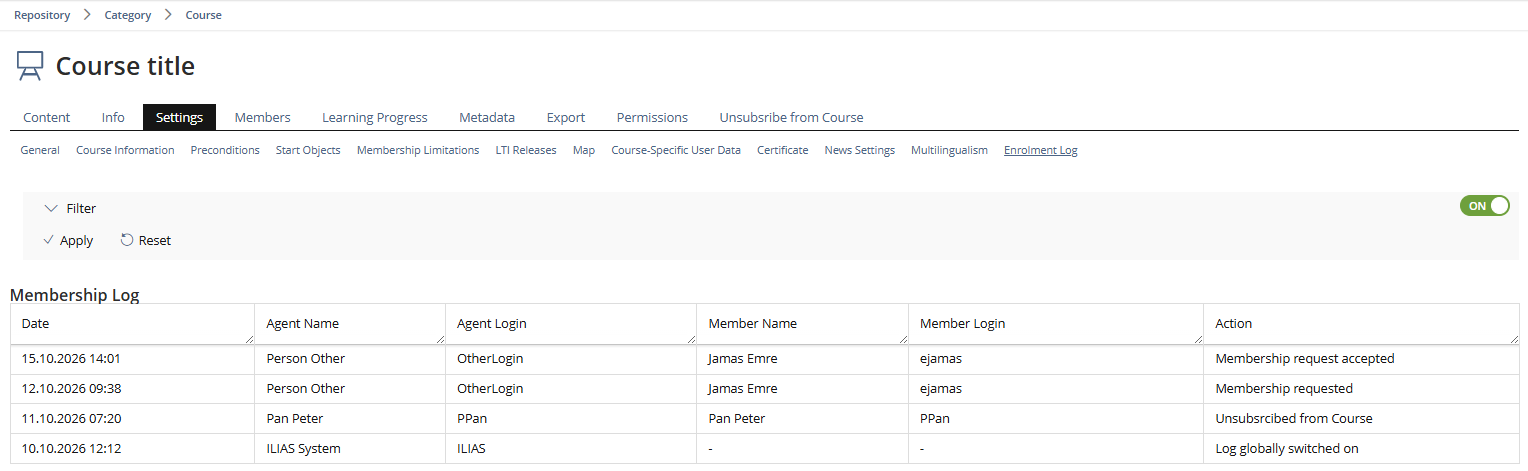
Task: Select date 10.10.2026 12:12
Action: pos(71,448)
